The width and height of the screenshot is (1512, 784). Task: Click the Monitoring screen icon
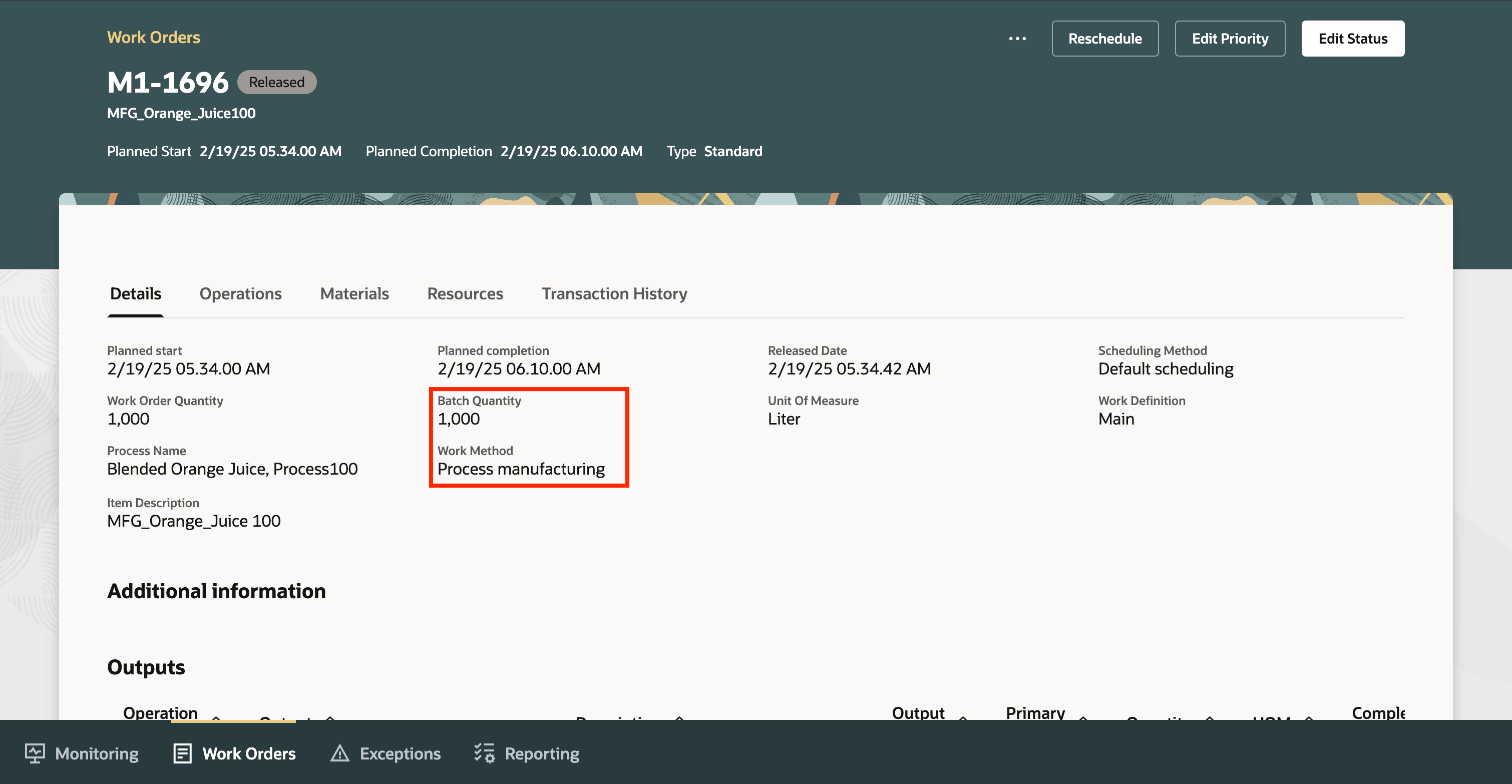[35, 753]
